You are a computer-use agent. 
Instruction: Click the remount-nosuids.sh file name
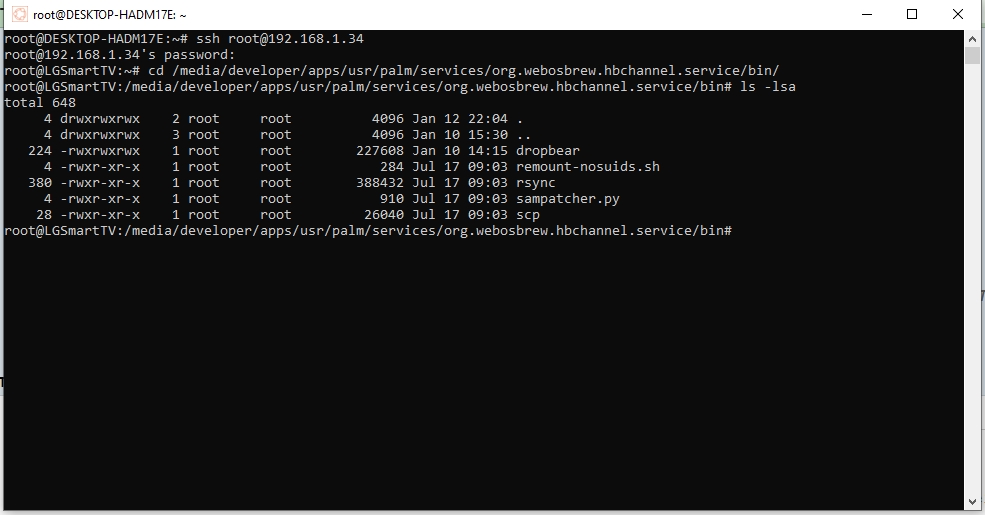[587, 167]
